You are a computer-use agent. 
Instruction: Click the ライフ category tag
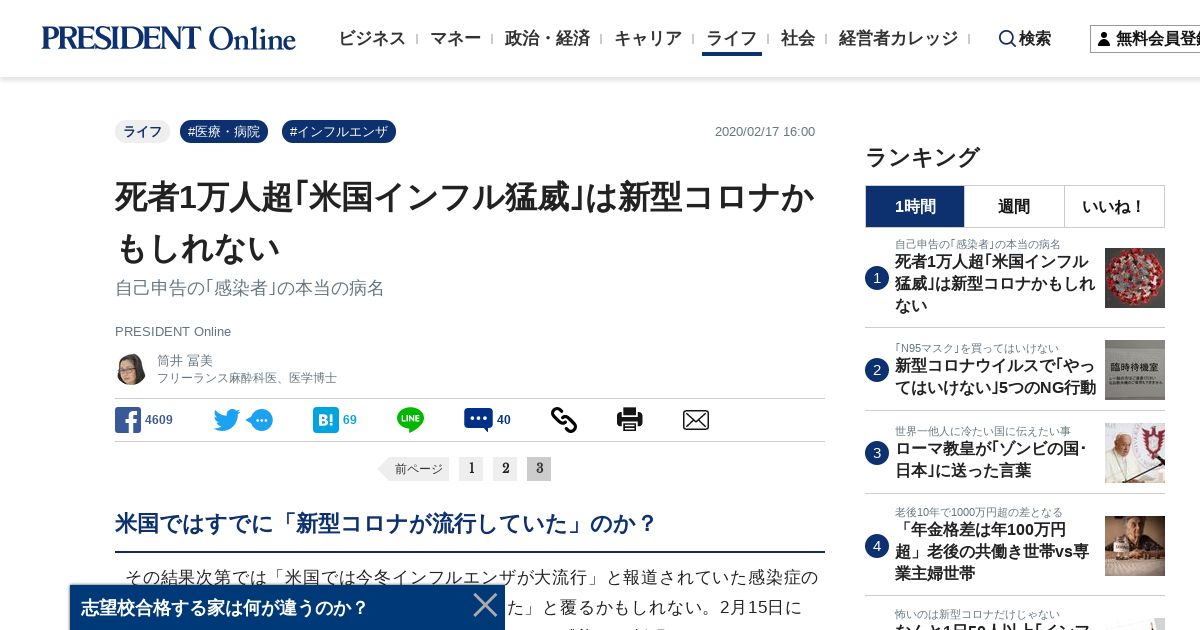(x=142, y=132)
